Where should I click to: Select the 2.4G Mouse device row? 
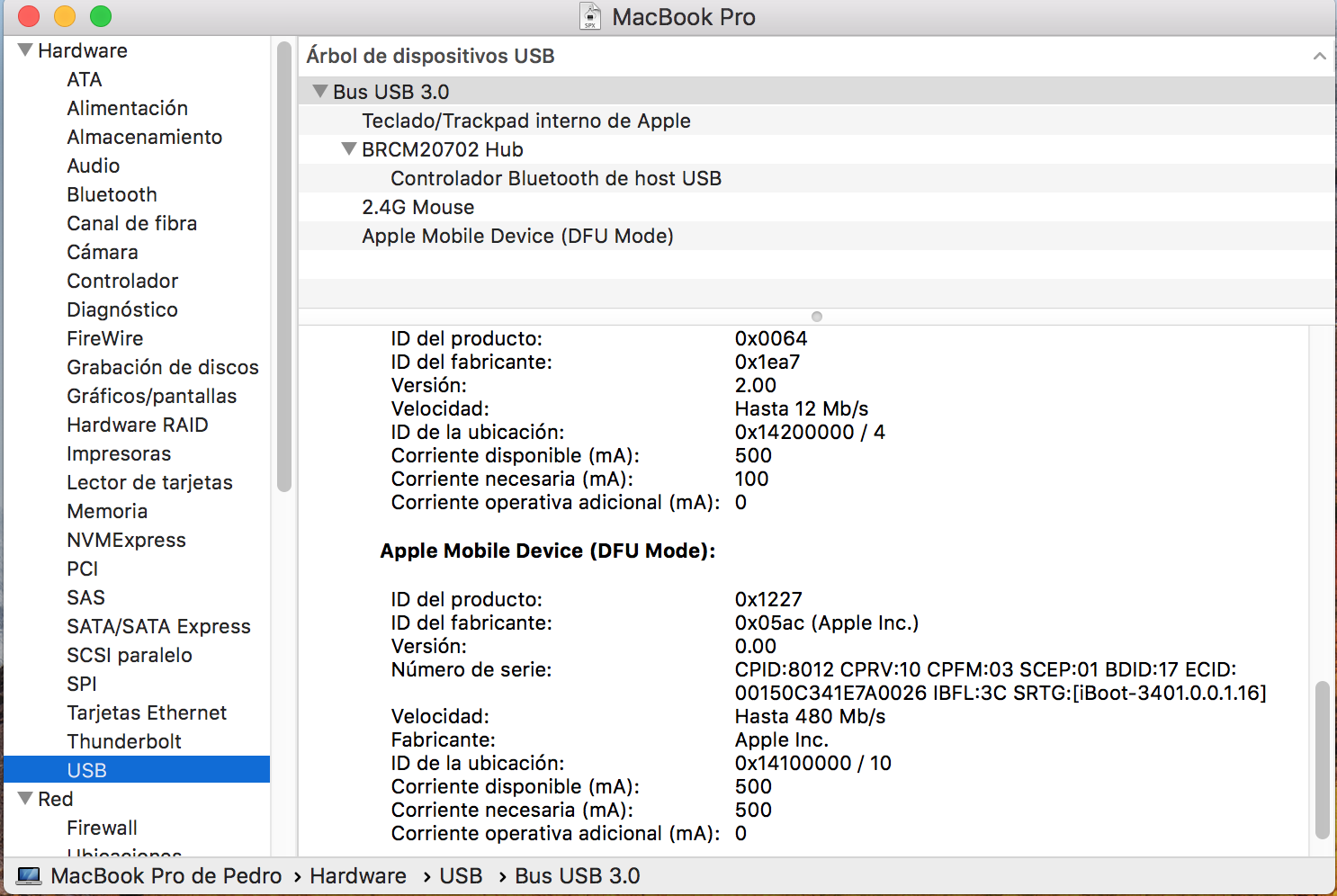tap(417, 207)
